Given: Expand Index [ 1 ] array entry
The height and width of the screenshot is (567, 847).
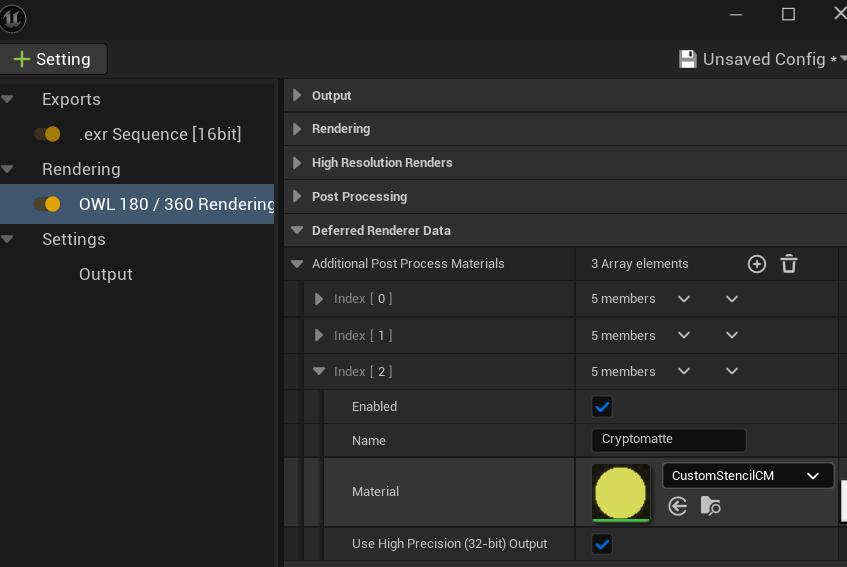Looking at the screenshot, I should point(319,335).
